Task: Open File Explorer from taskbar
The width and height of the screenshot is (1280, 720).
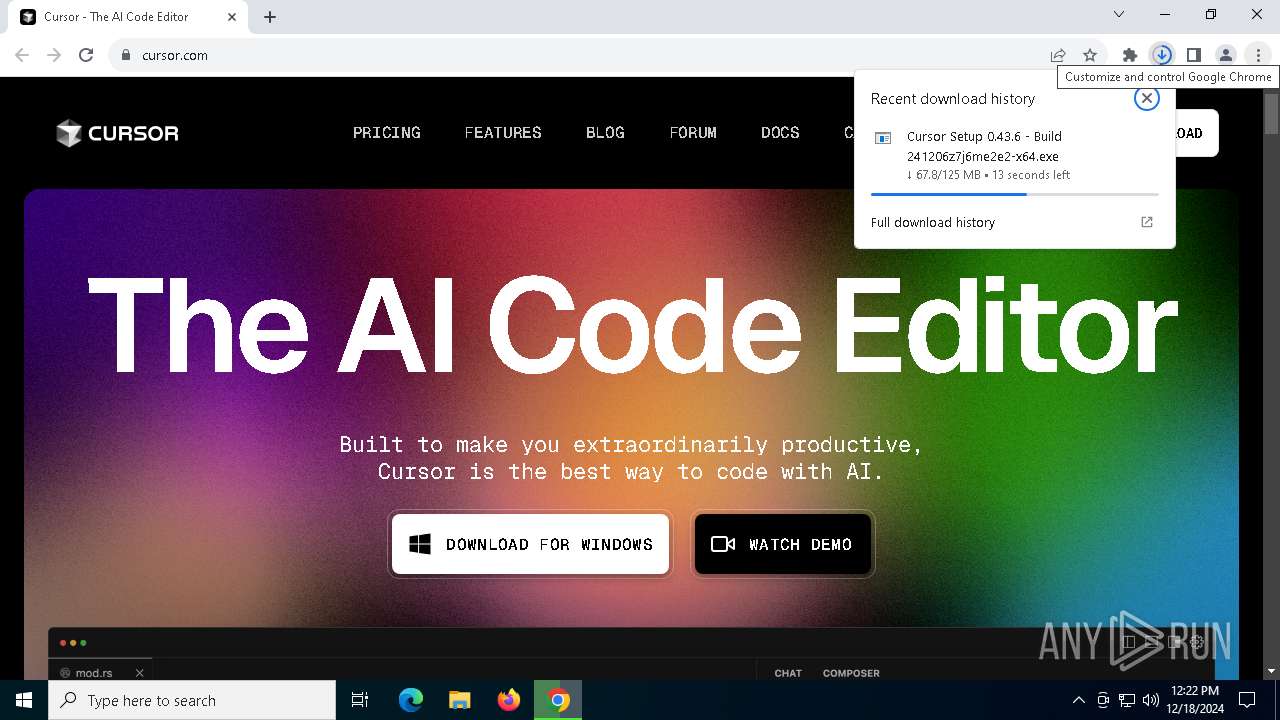Action: (460, 700)
